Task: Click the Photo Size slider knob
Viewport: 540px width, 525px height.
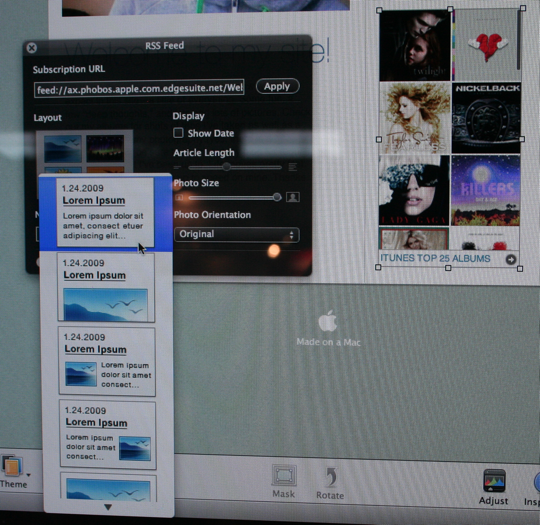Action: tap(277, 197)
